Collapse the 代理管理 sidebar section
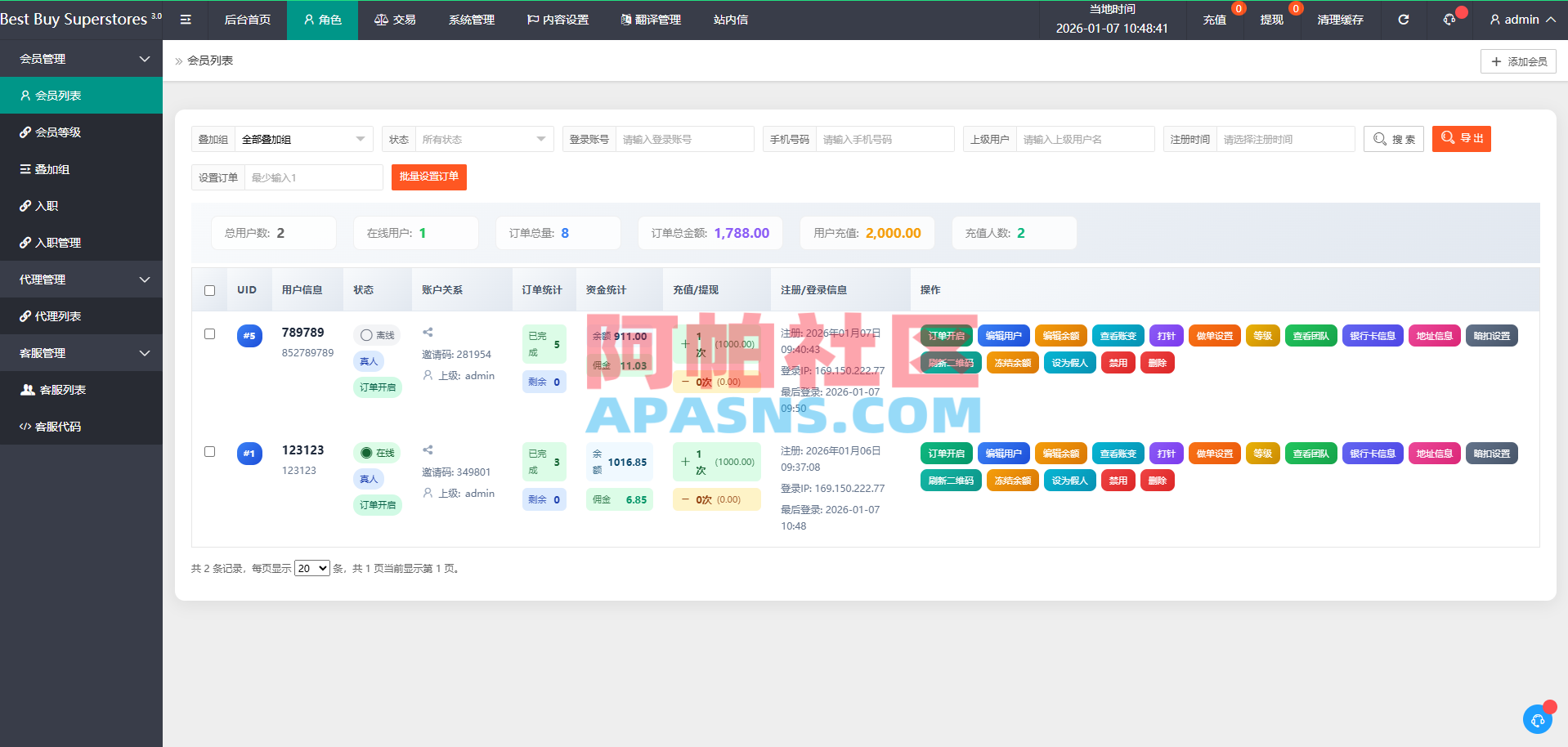 (81, 279)
